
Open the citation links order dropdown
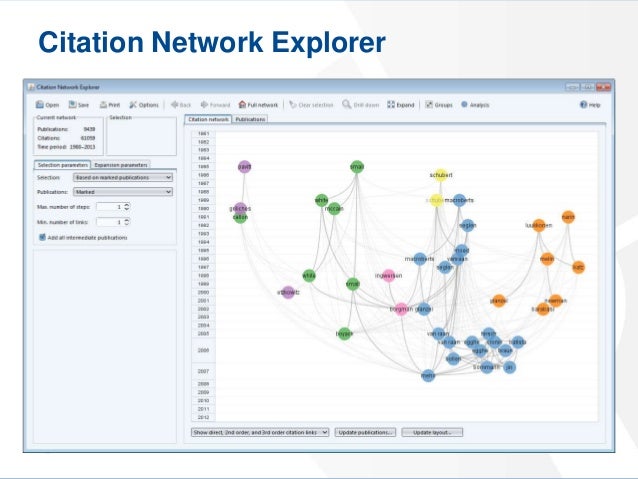click(x=260, y=432)
